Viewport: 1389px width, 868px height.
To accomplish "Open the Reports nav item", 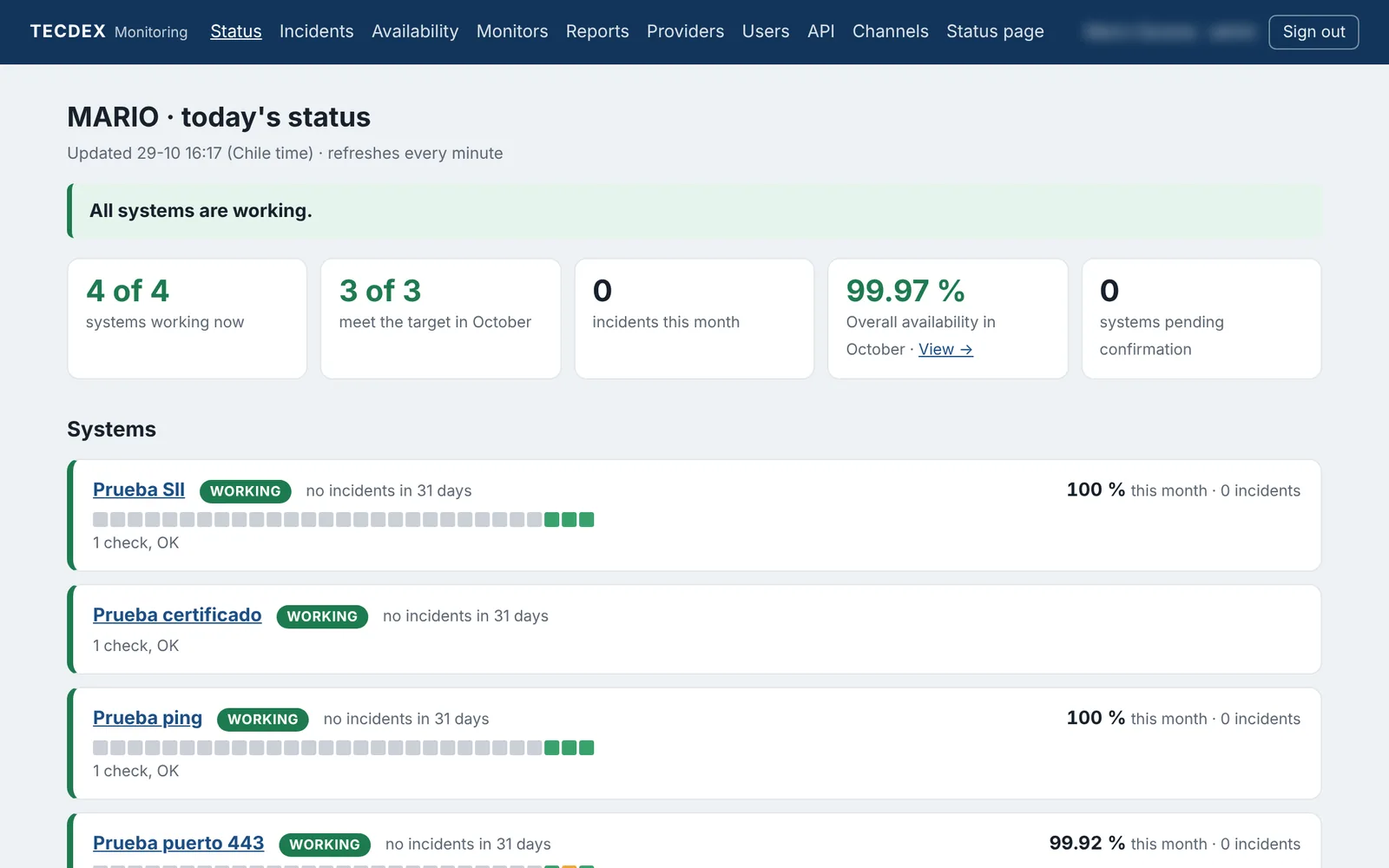I will coord(597,31).
